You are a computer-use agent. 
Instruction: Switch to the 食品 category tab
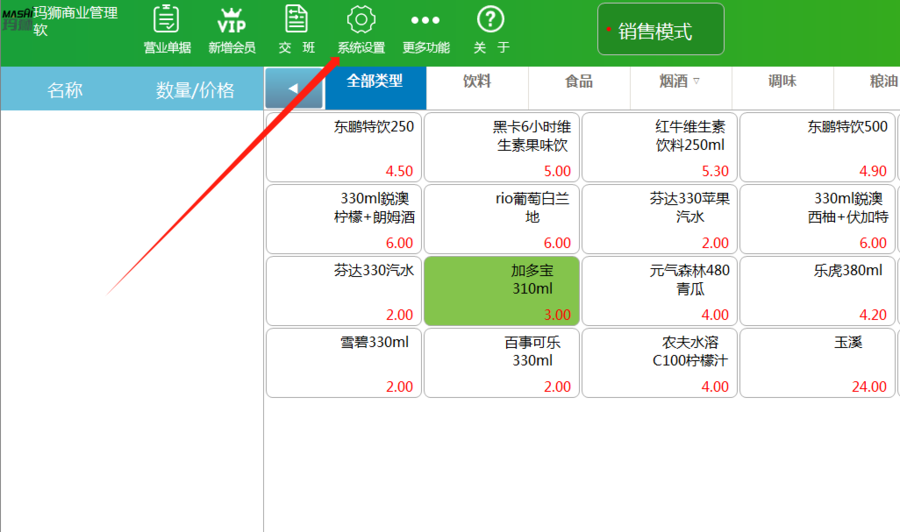[x=579, y=88]
